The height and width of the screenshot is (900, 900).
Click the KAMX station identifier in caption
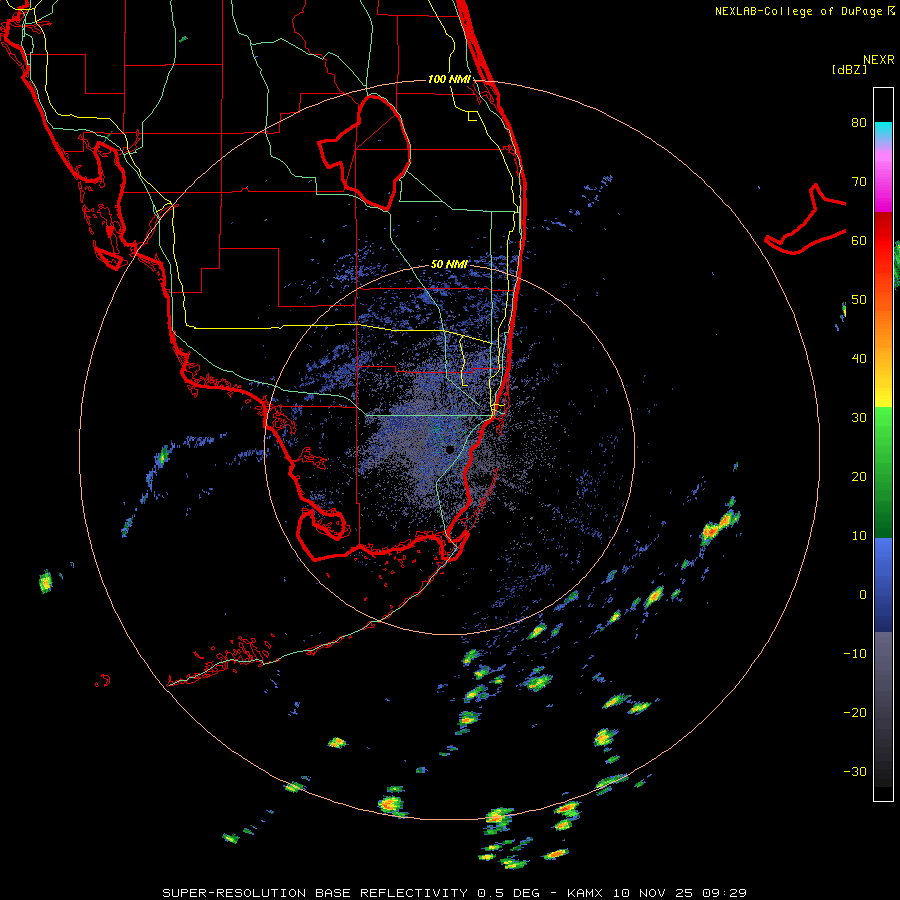pos(587,893)
